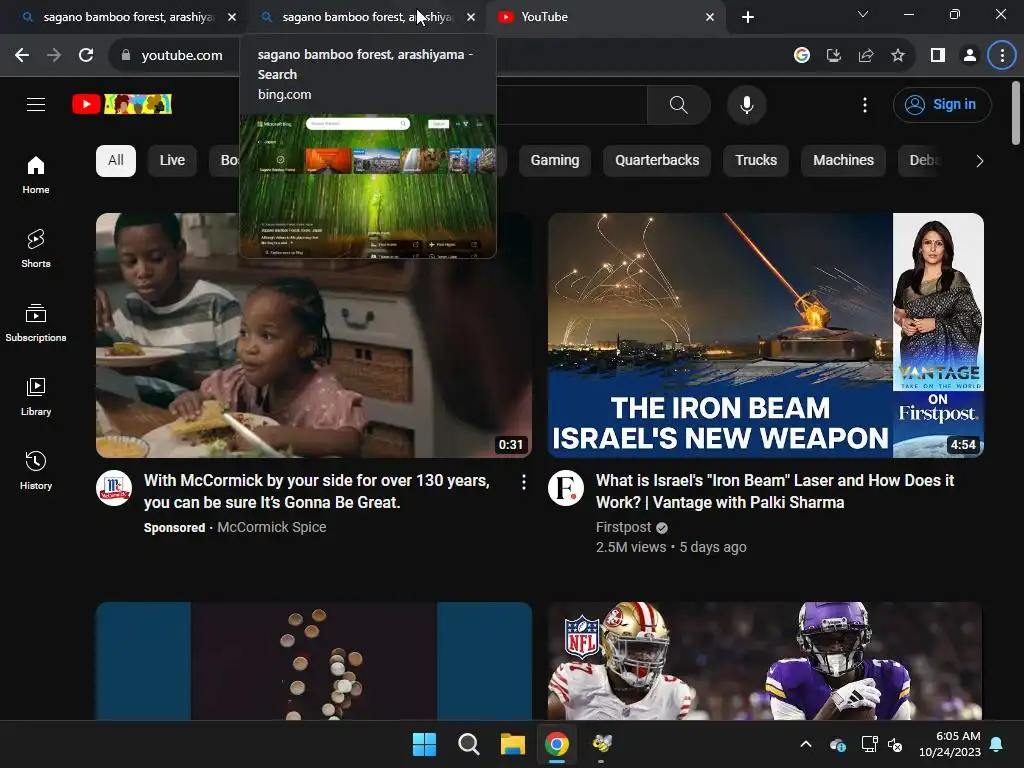Open the McCormick ad three-dot options
The width and height of the screenshot is (1024, 768).
coord(524,483)
